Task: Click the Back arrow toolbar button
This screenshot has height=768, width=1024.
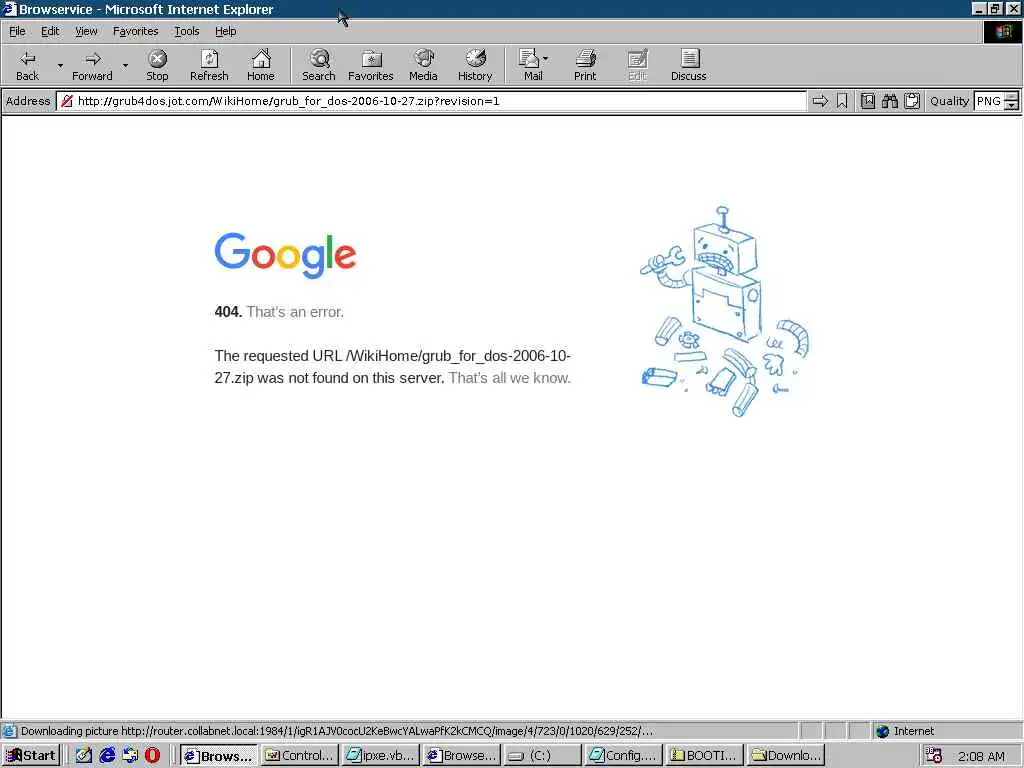Action: pyautogui.click(x=27, y=65)
